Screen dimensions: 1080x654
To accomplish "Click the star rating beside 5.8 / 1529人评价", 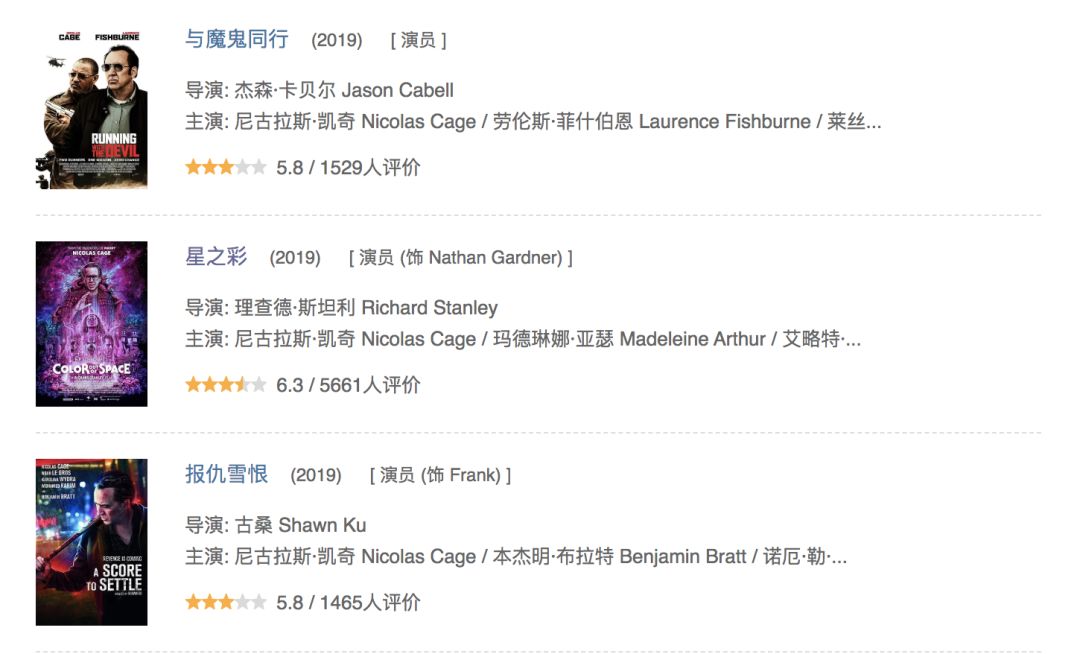I will click(x=225, y=168).
